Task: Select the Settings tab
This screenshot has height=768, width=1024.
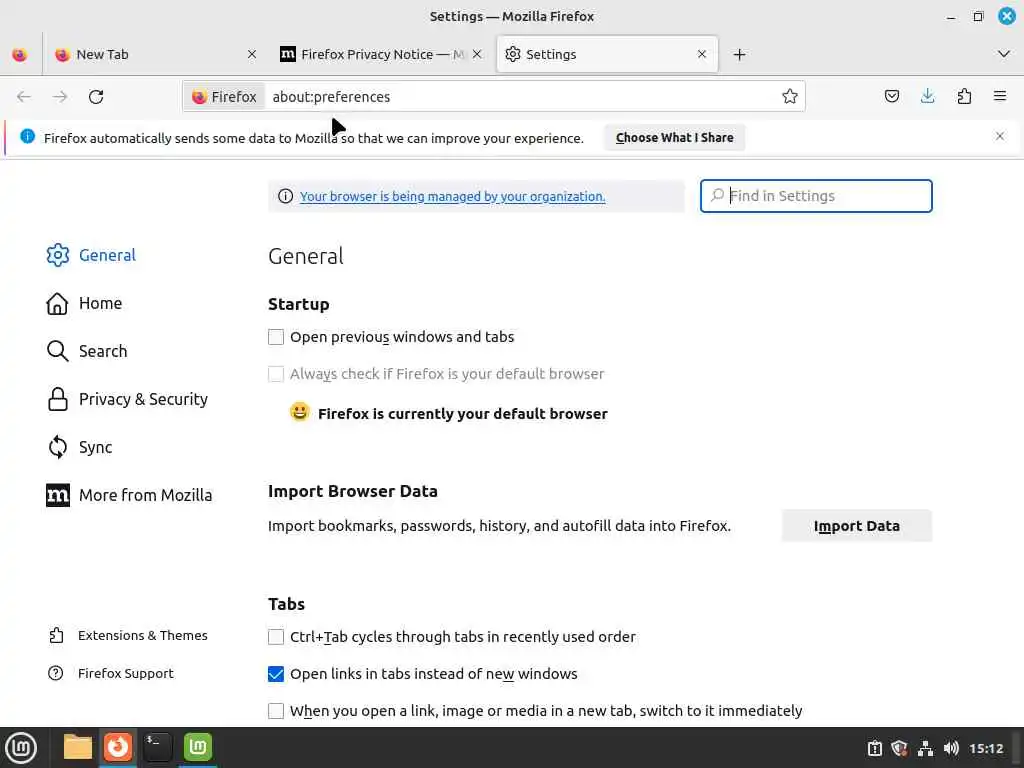Action: click(607, 54)
